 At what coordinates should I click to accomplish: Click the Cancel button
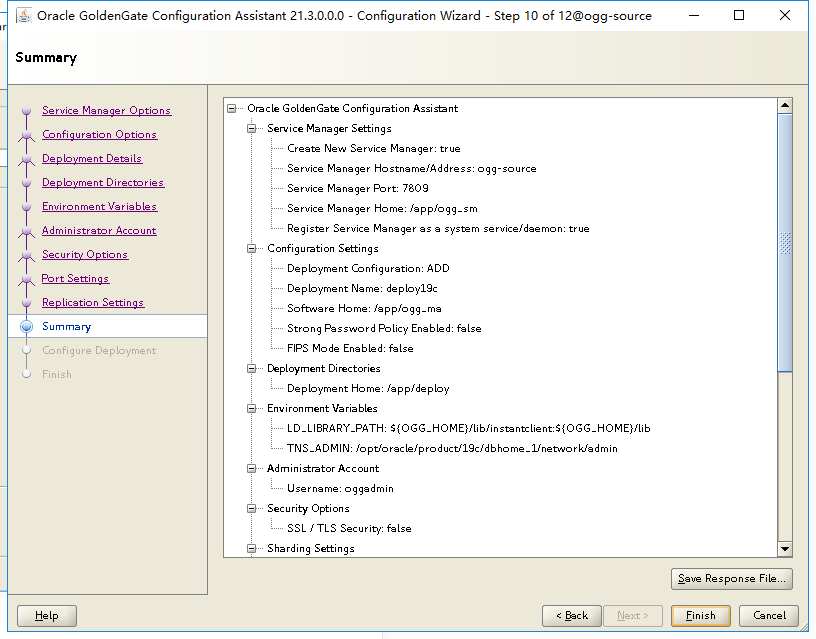click(x=769, y=616)
